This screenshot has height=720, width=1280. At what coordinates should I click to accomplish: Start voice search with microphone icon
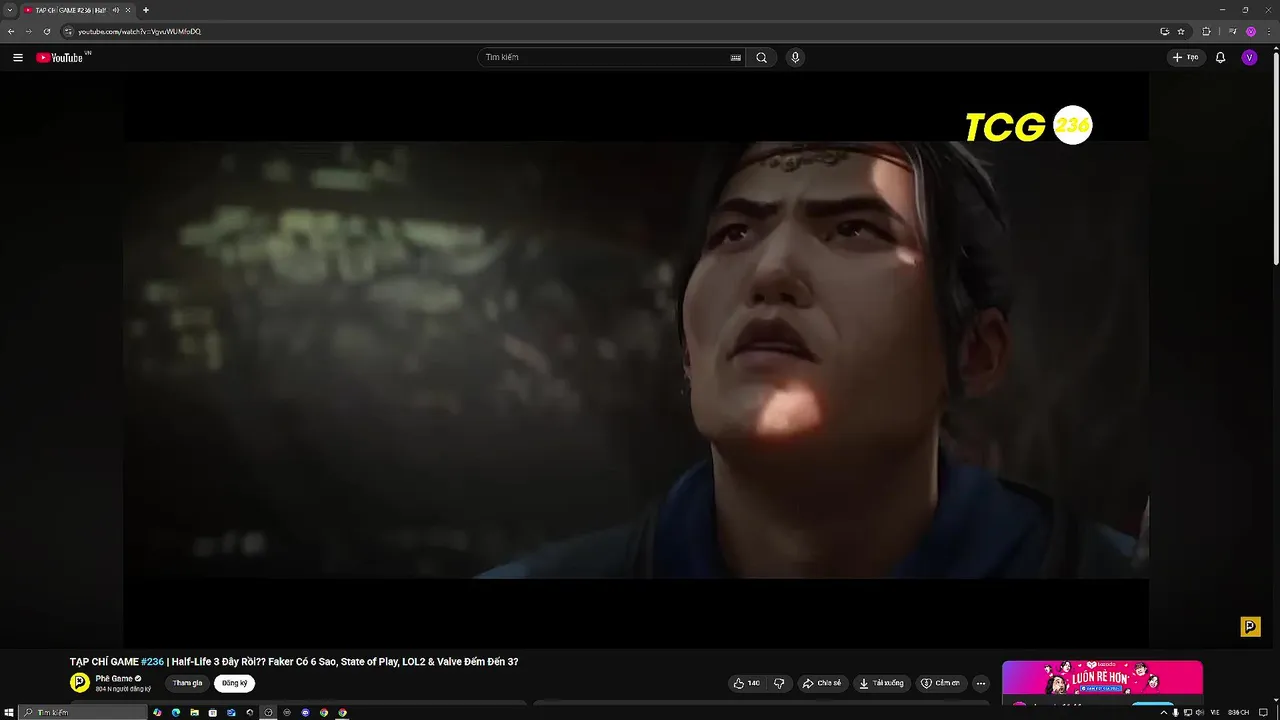point(795,58)
